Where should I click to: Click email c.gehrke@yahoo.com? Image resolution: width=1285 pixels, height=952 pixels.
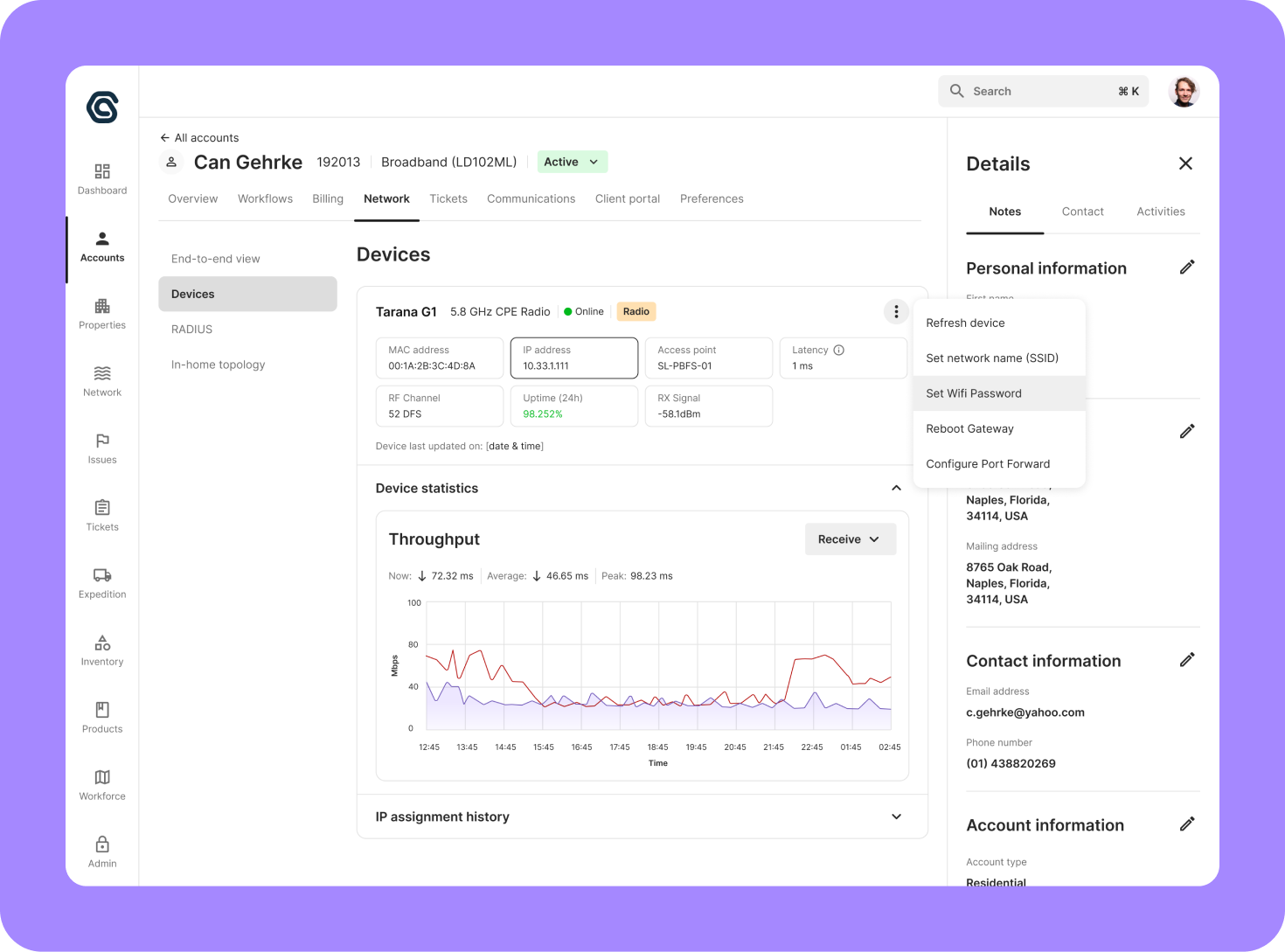click(1025, 712)
